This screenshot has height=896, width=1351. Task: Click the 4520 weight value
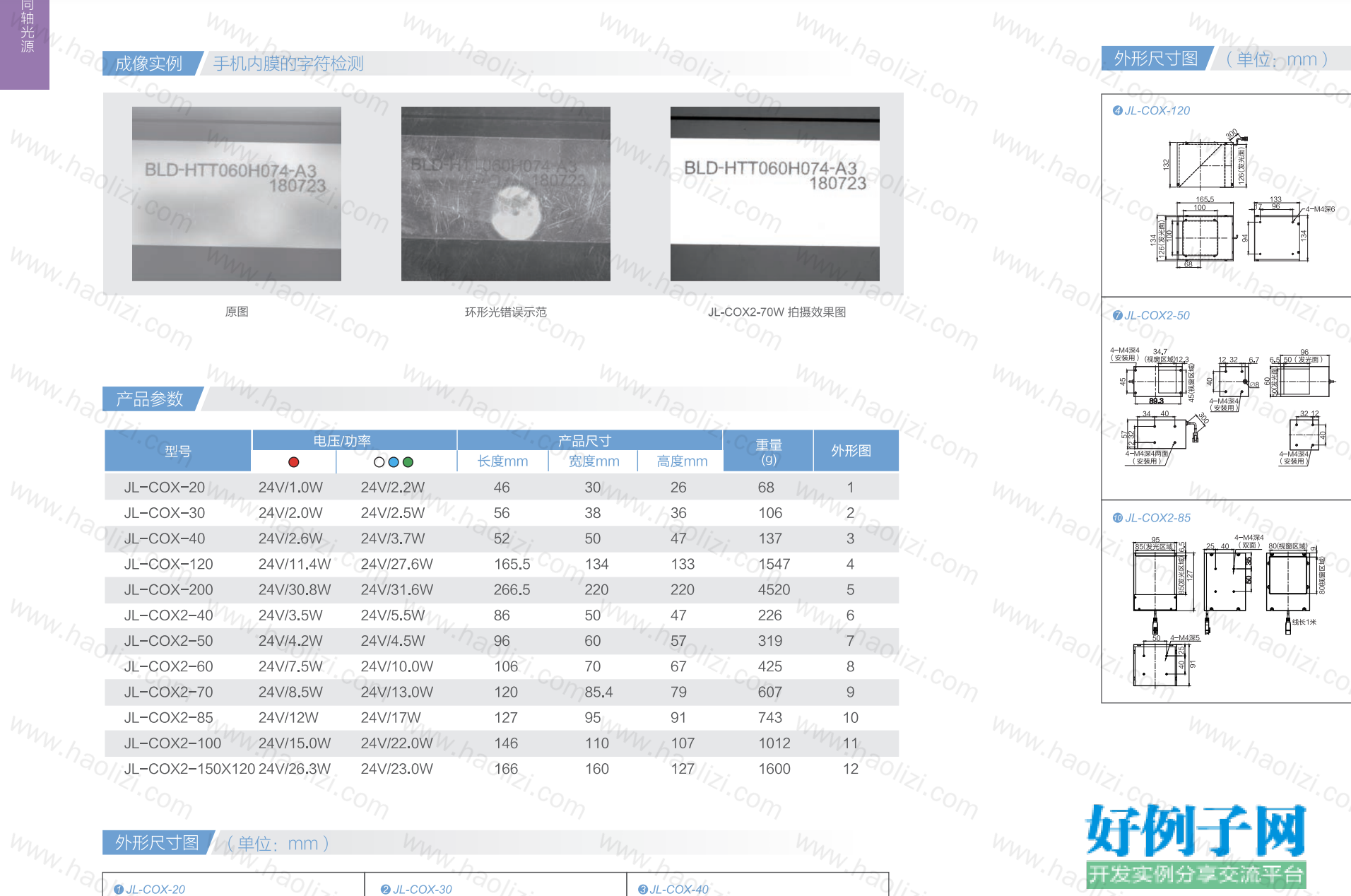pos(774,589)
